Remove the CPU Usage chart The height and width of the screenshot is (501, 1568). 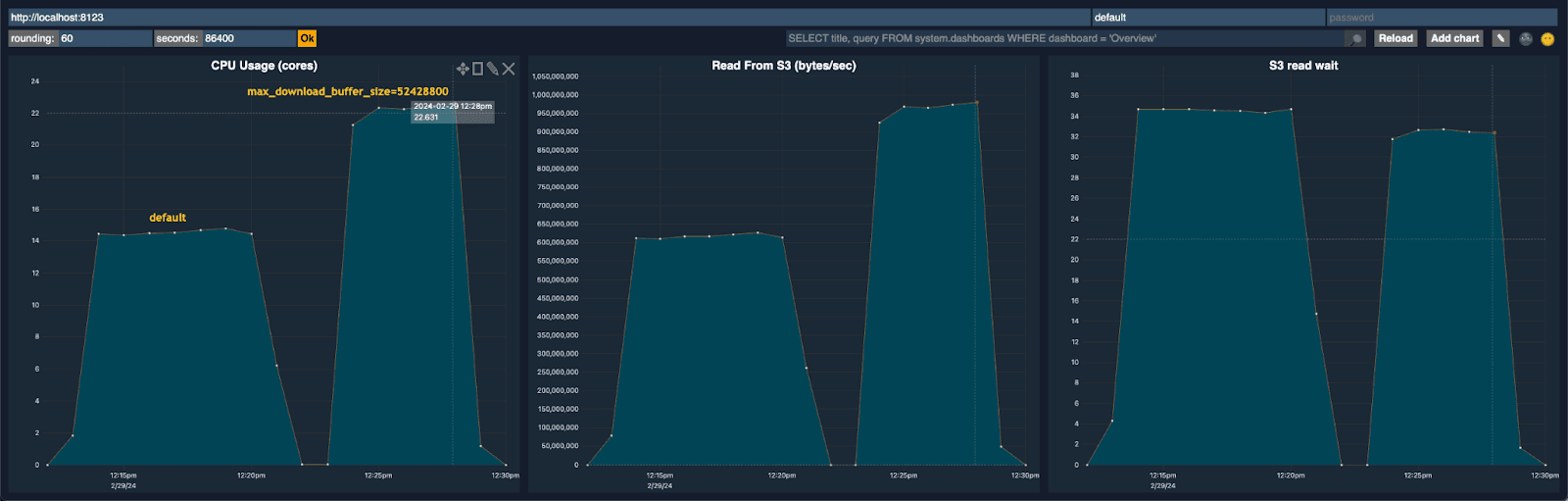tap(509, 69)
